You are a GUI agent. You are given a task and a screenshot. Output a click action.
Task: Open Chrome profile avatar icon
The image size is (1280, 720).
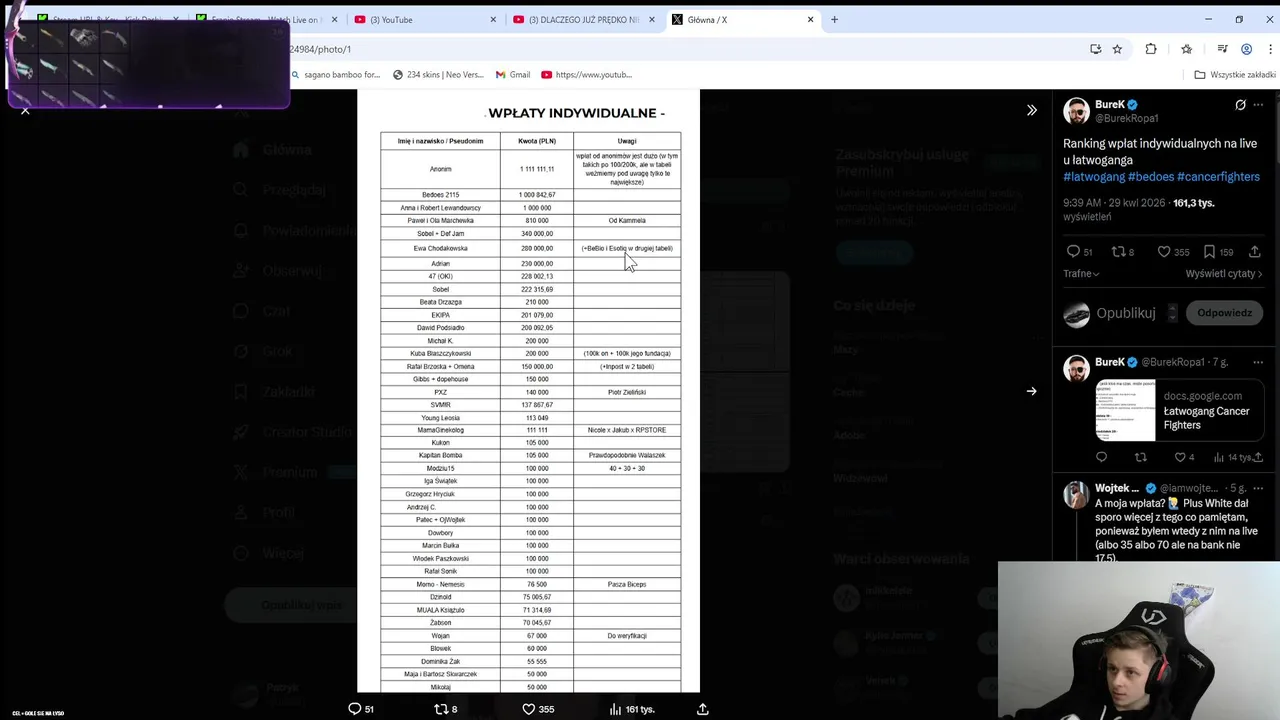pyautogui.click(x=1246, y=49)
